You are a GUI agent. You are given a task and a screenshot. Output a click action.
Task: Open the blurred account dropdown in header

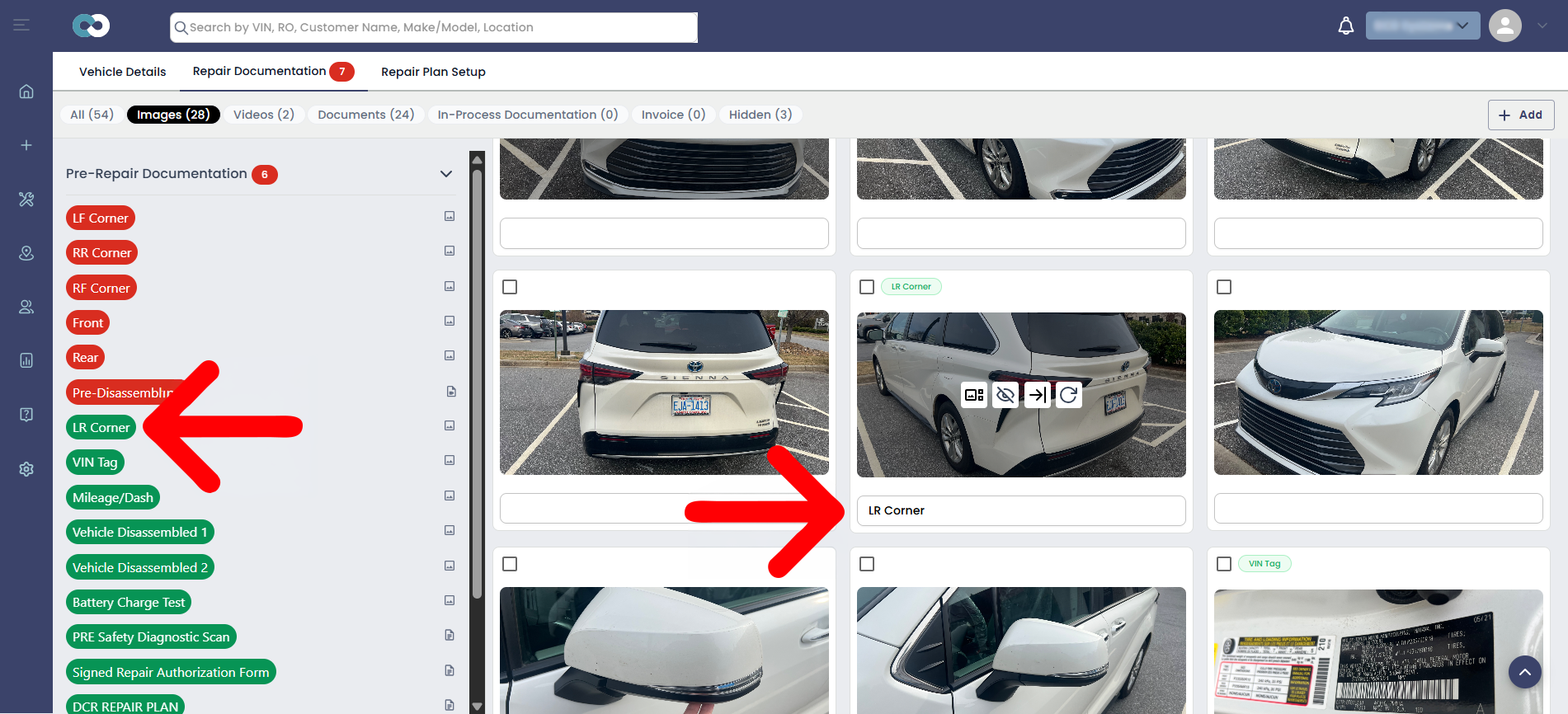(1423, 26)
